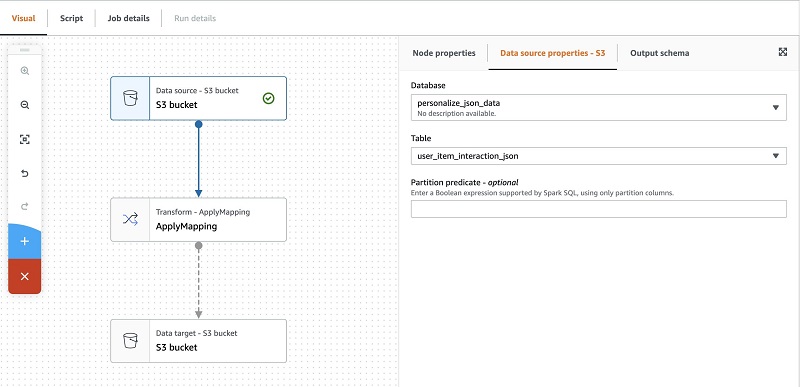Click the redo arrow icon
The height and width of the screenshot is (387, 800).
24,207
